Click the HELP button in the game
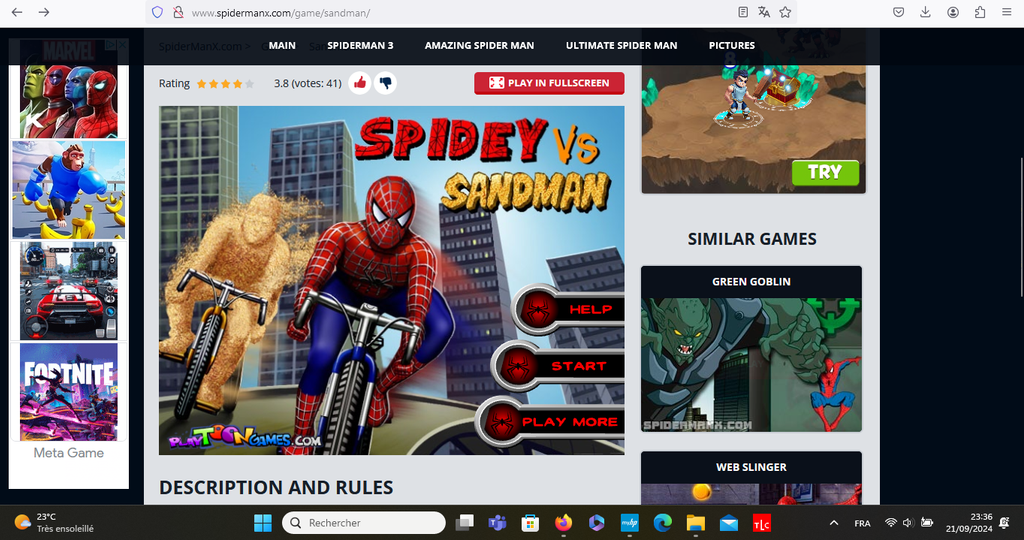1024x540 pixels. pos(569,310)
